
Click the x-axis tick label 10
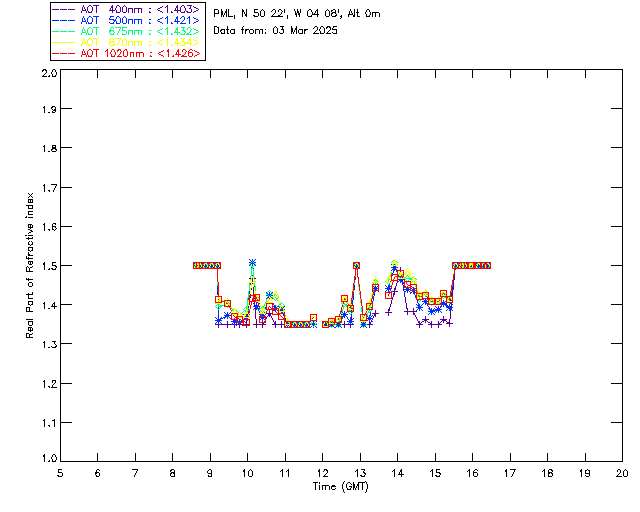[247, 473]
